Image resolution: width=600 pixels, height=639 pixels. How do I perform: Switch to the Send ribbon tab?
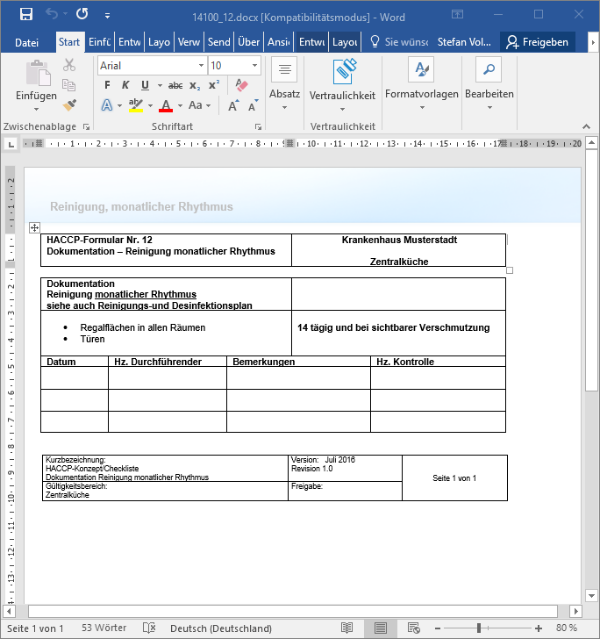pos(218,42)
